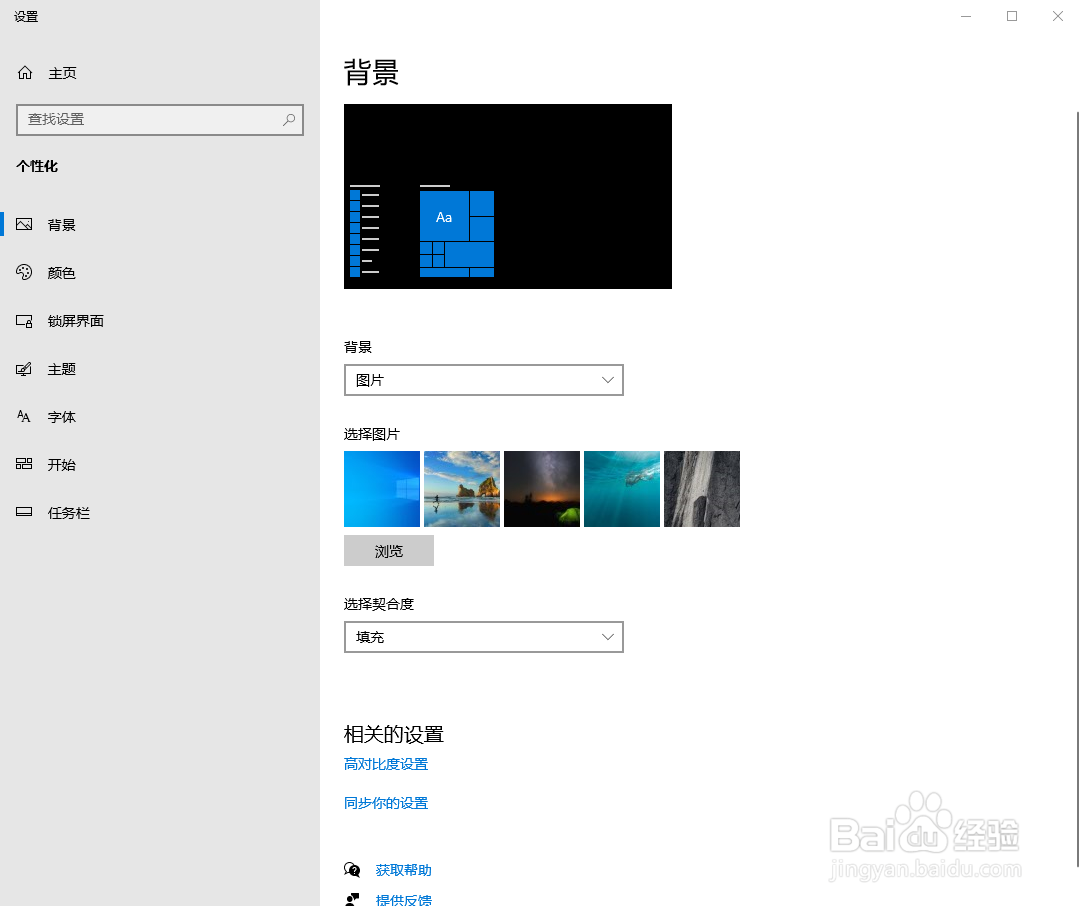Select the 开始 settings icon

pyautogui.click(x=24, y=465)
